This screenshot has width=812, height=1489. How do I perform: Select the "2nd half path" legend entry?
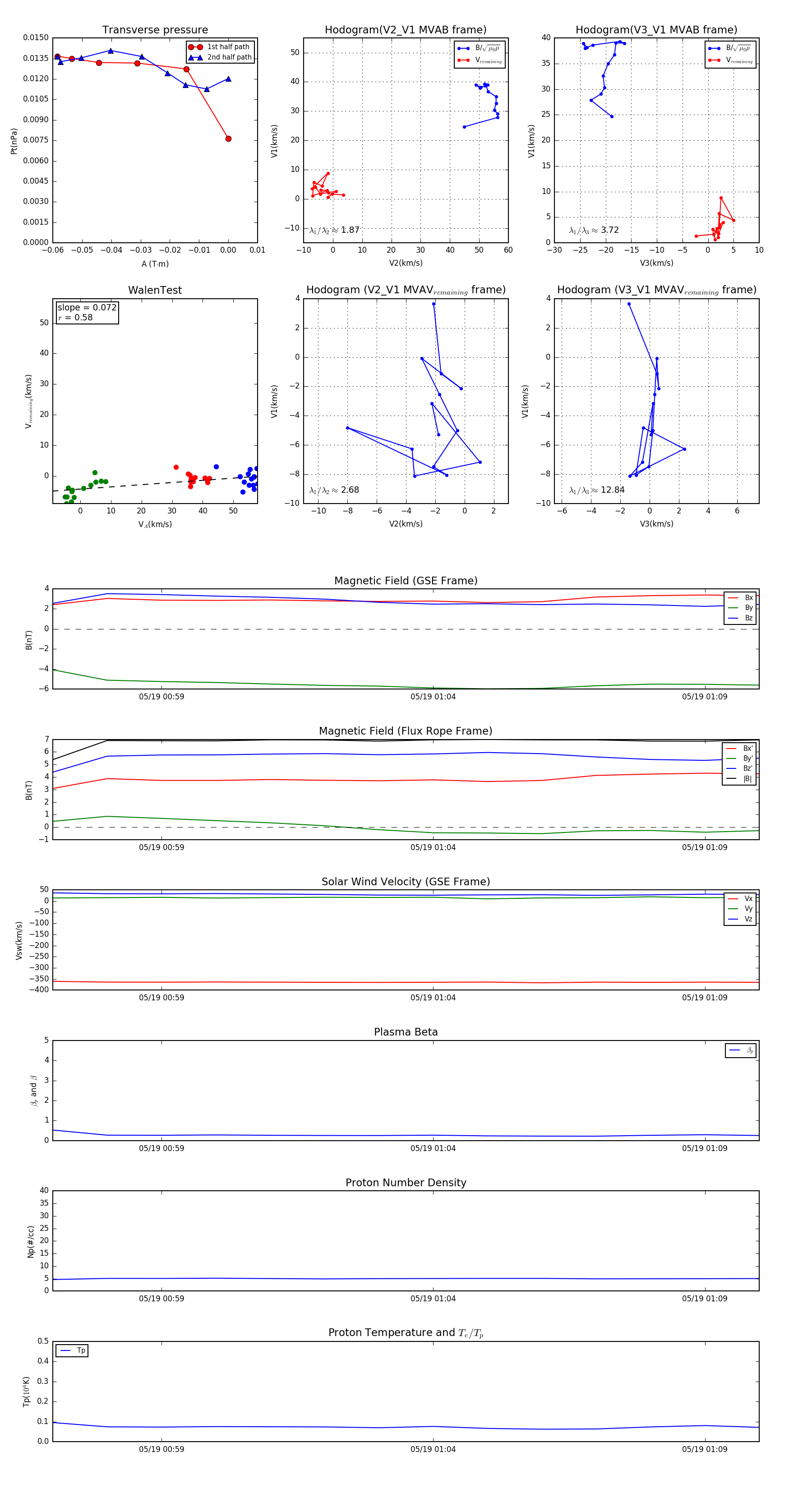(x=220, y=57)
